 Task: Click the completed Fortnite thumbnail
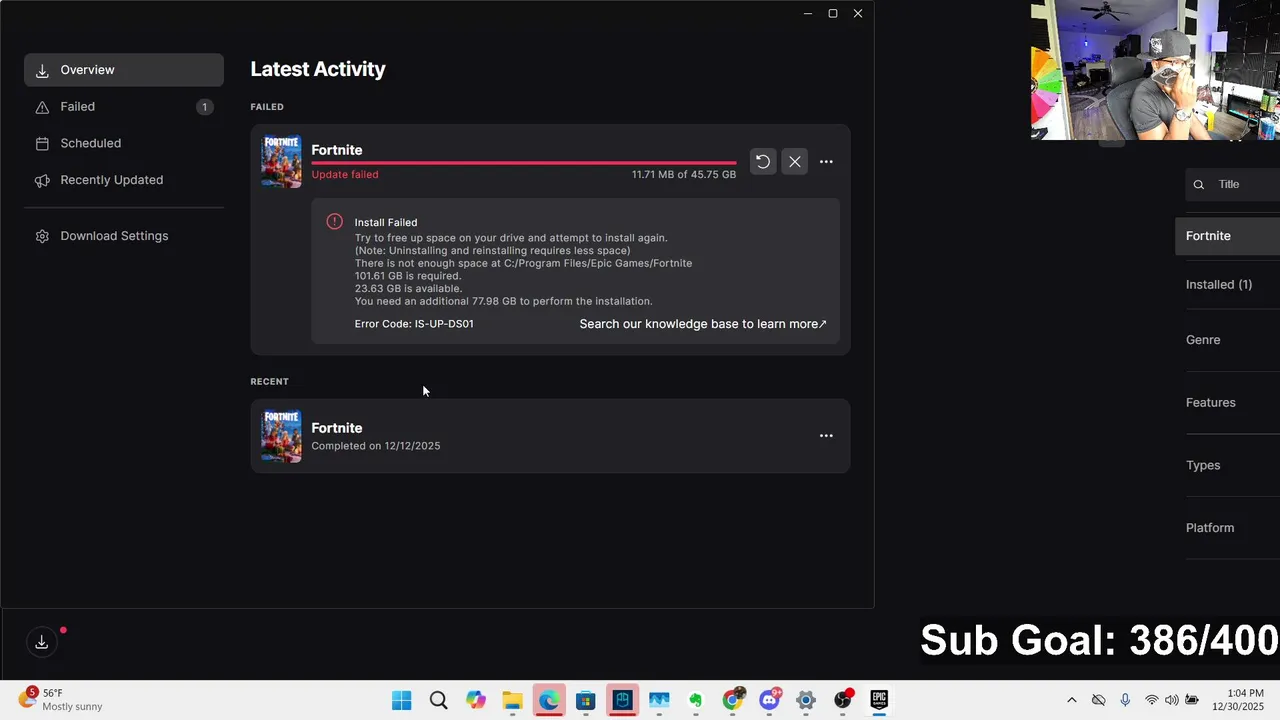(281, 436)
